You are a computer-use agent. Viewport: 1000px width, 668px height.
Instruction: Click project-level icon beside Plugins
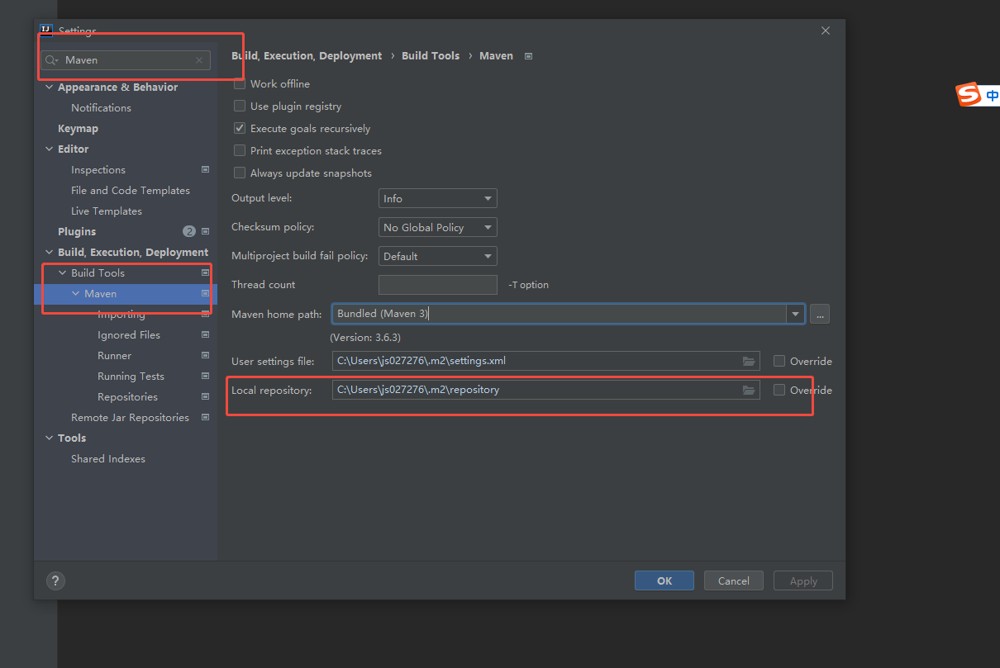coord(205,232)
